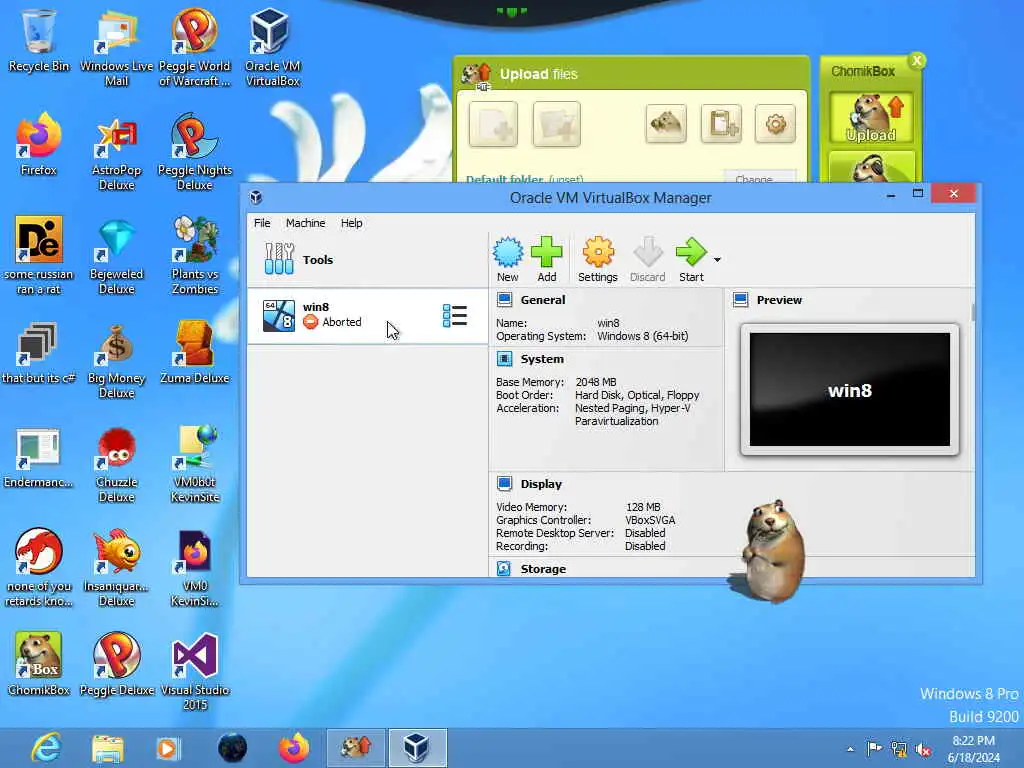Click the VBoxSVGA graphics controller value
Viewport: 1024px width, 768px height.
pyautogui.click(x=650, y=520)
